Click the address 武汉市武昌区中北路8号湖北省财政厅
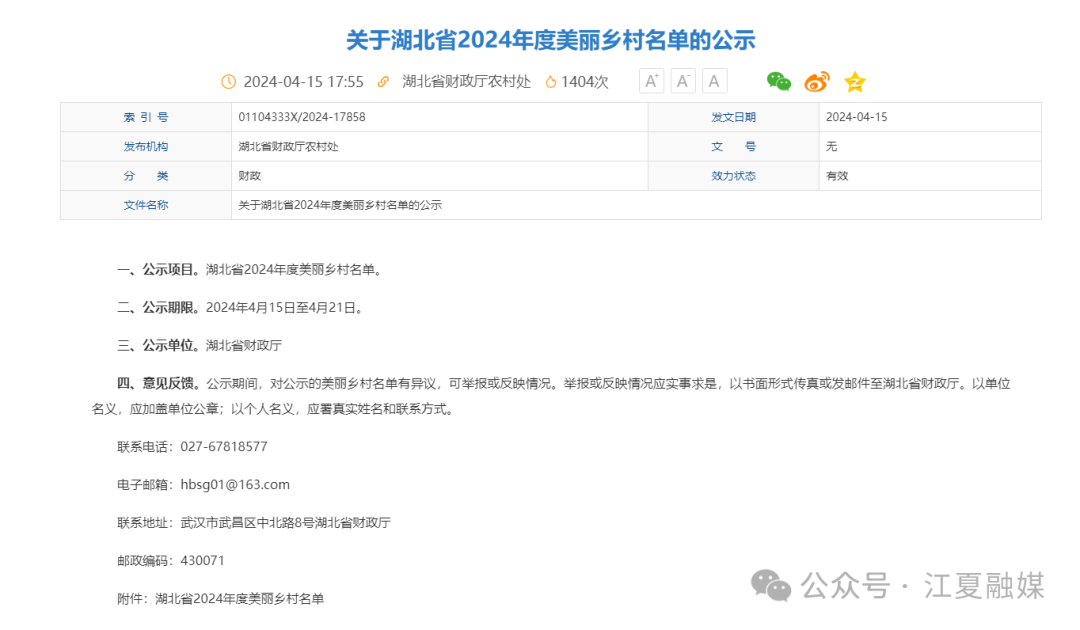The height and width of the screenshot is (630, 1080). (x=285, y=523)
